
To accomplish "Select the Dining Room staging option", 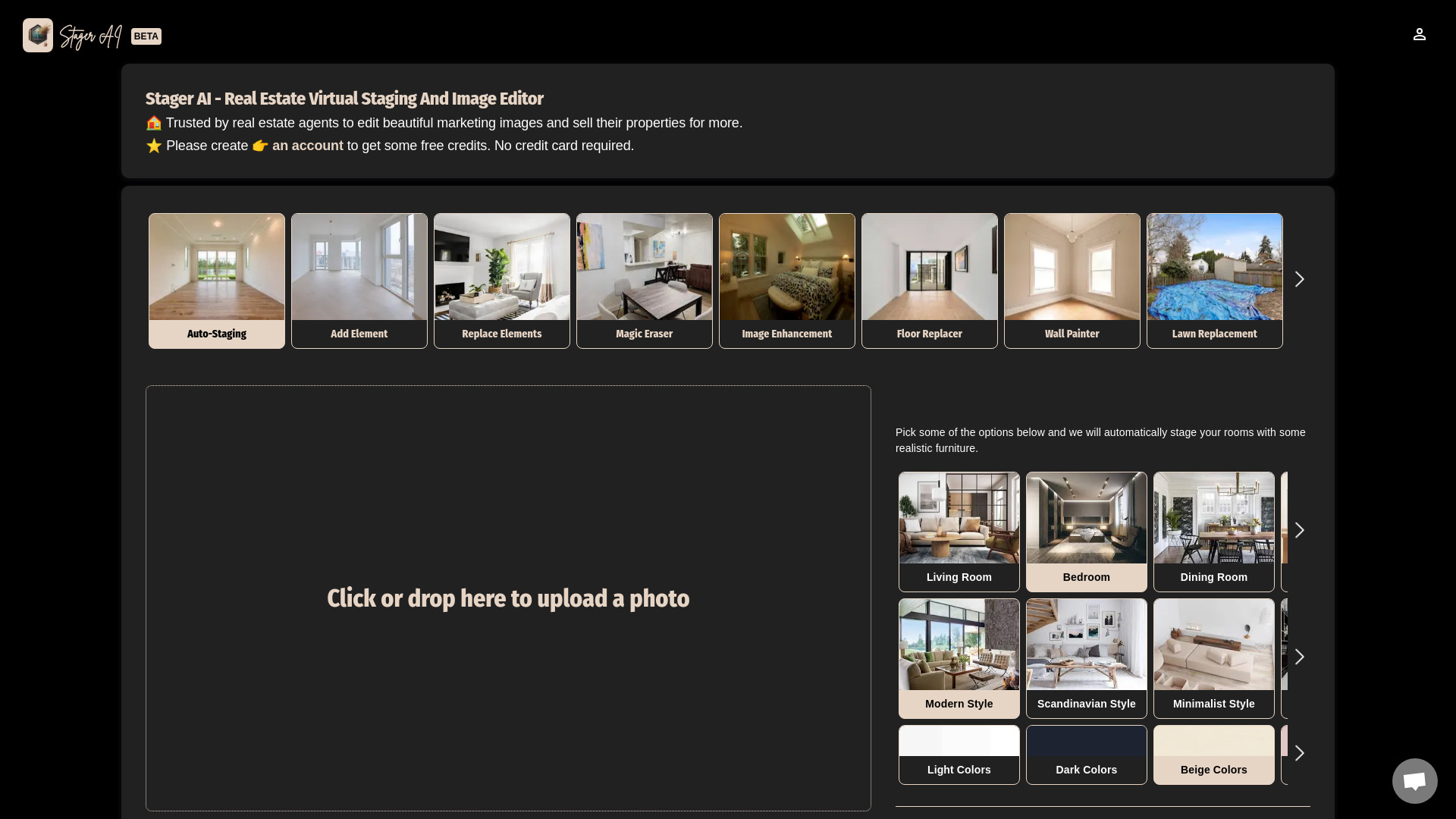I will 1213,531.
